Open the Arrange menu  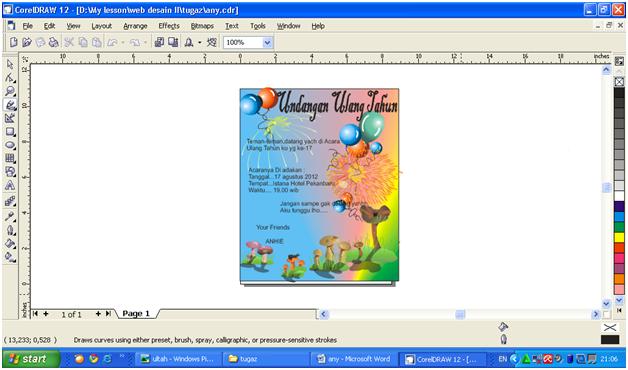[x=135, y=26]
